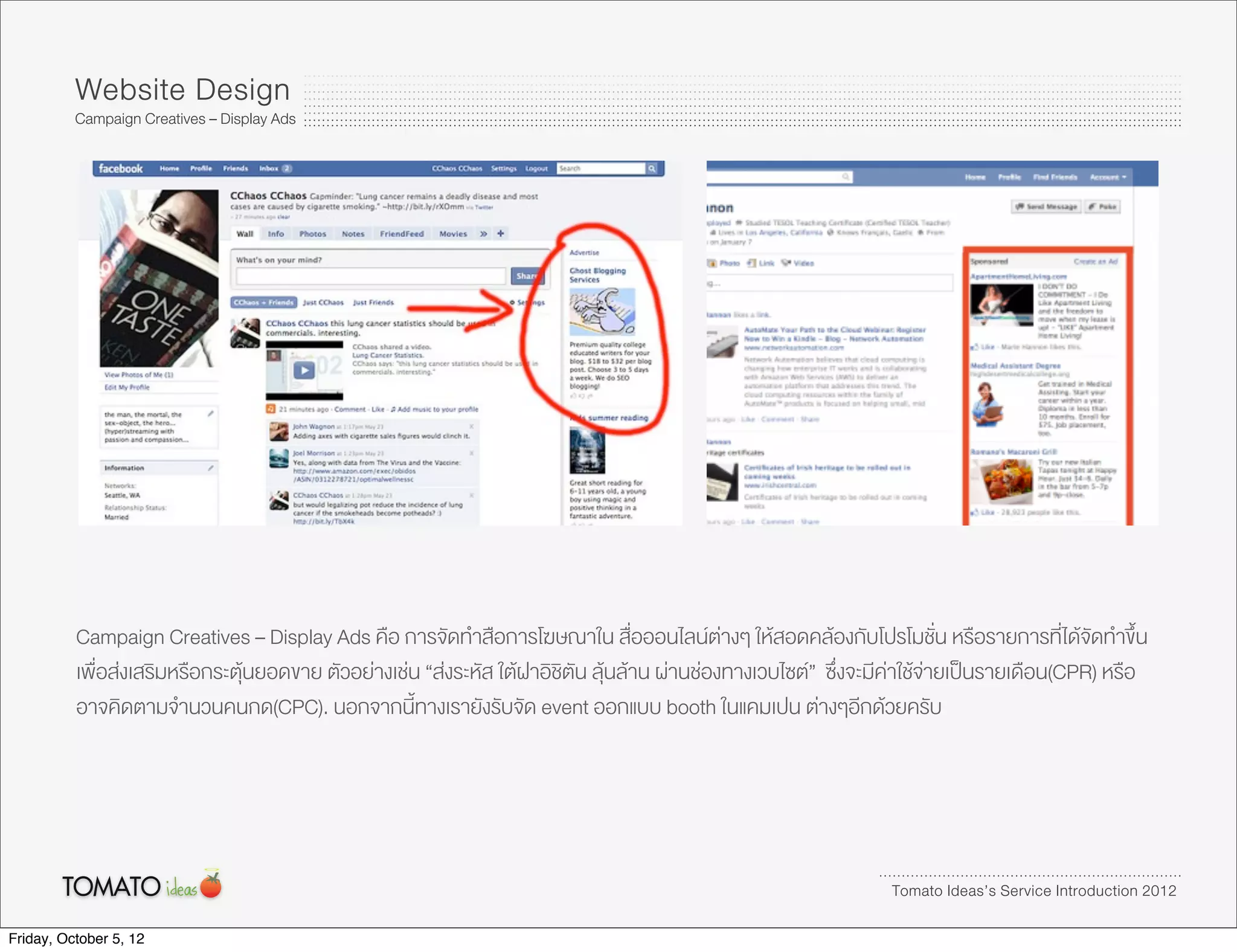Click Comment under the video post
The height and width of the screenshot is (952, 1237).
tap(350, 409)
